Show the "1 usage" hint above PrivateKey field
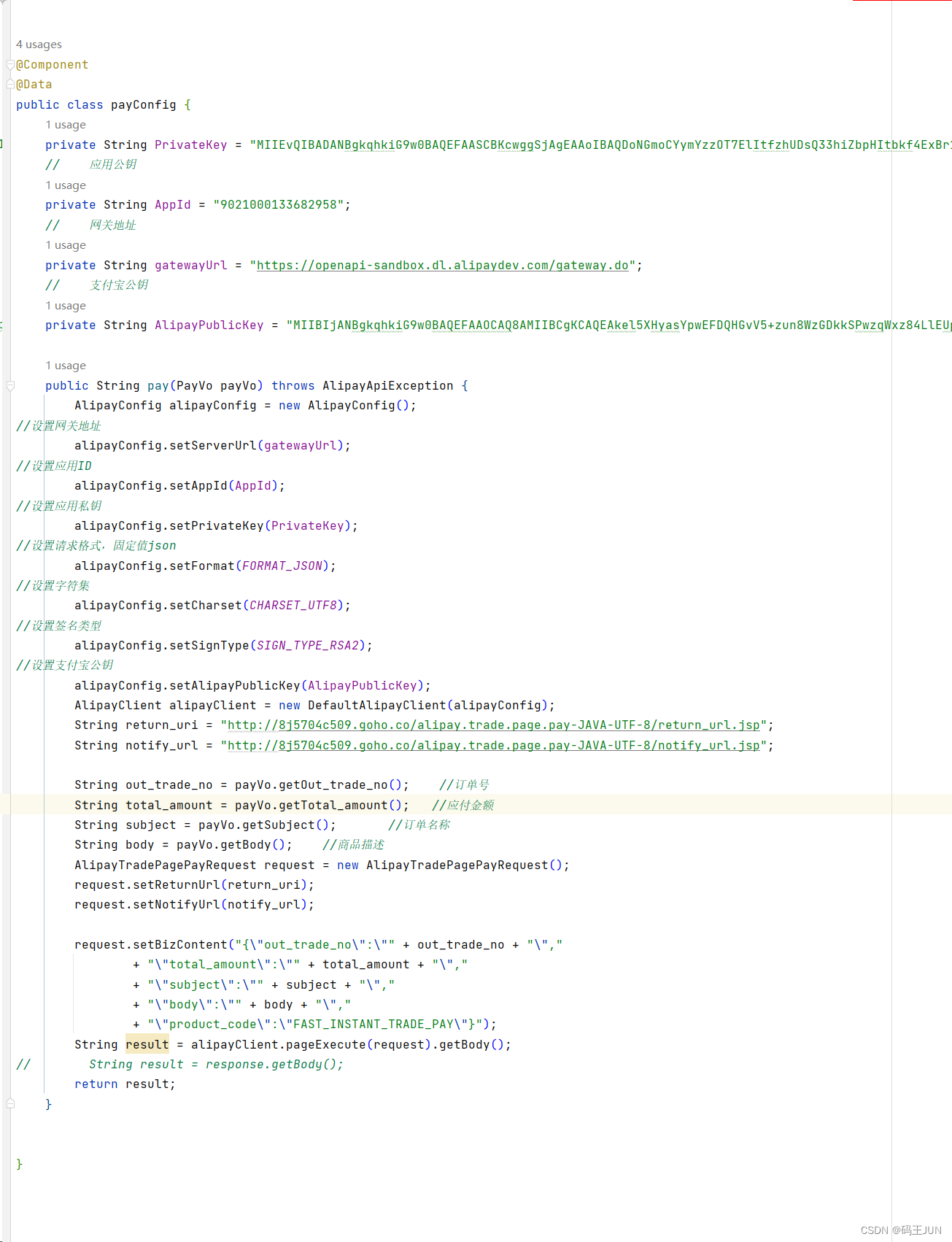 coord(66,125)
